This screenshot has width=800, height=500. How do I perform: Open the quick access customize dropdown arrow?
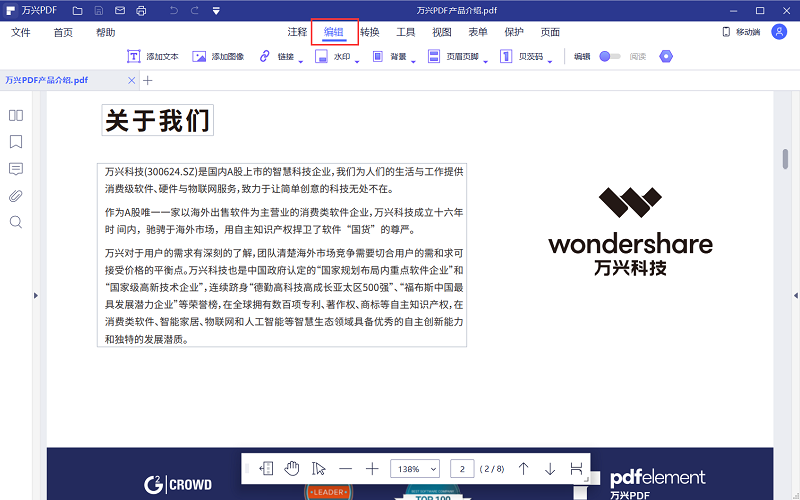[216, 11]
